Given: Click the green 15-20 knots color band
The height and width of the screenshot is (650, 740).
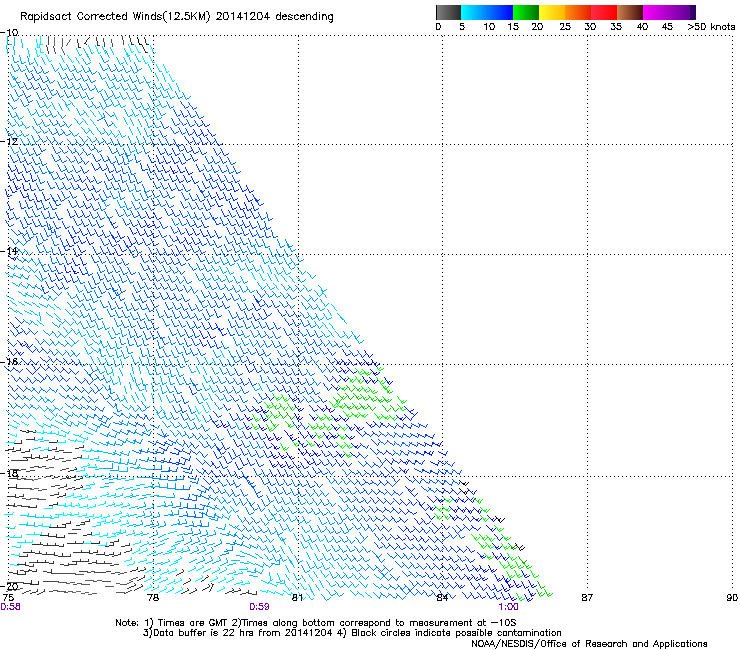Looking at the screenshot, I should 526,12.
